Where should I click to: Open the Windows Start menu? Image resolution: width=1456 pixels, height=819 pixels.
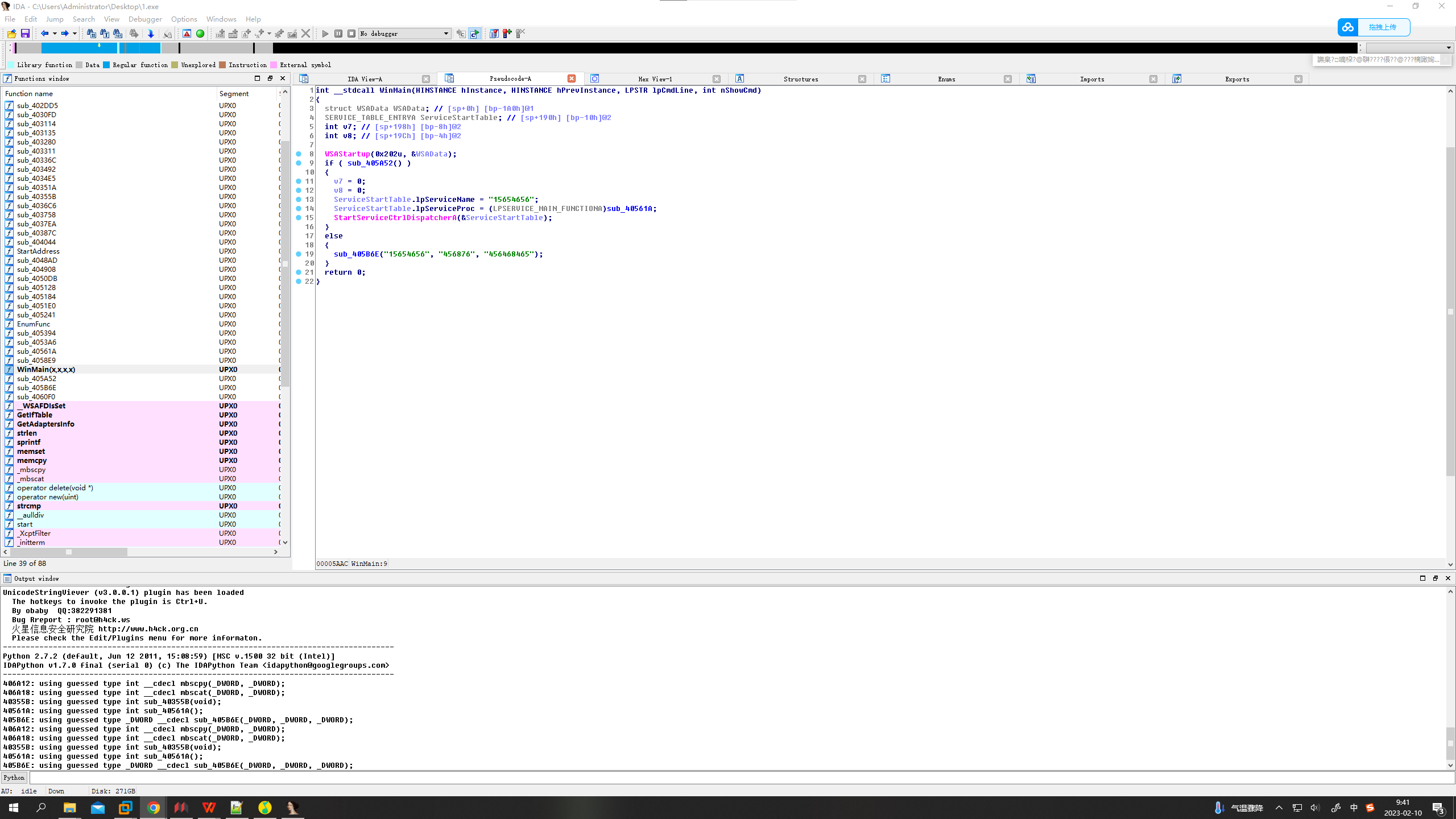click(x=14, y=808)
